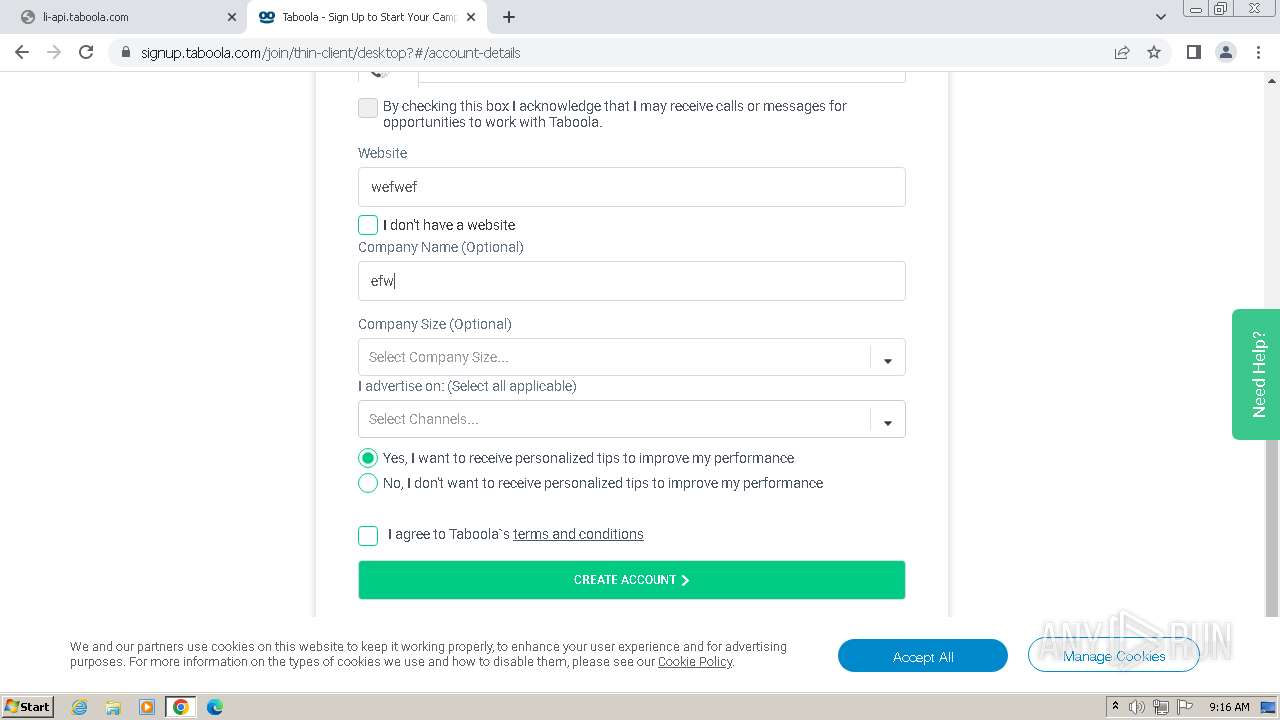Reload the Taboola signup page

pos(86,52)
